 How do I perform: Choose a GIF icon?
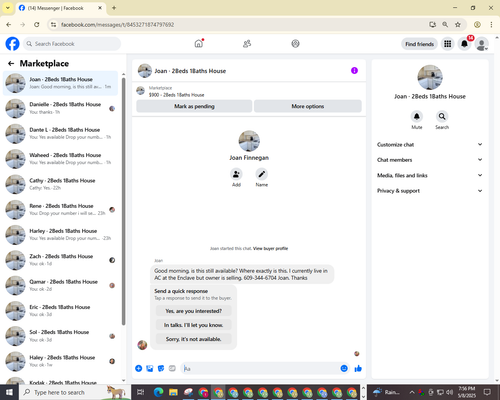tap(172, 368)
